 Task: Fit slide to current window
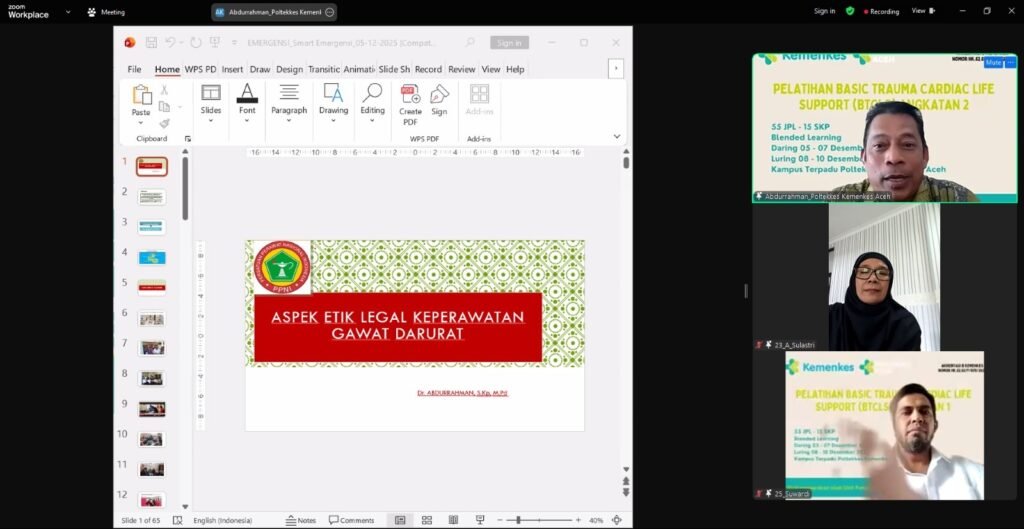[617, 520]
